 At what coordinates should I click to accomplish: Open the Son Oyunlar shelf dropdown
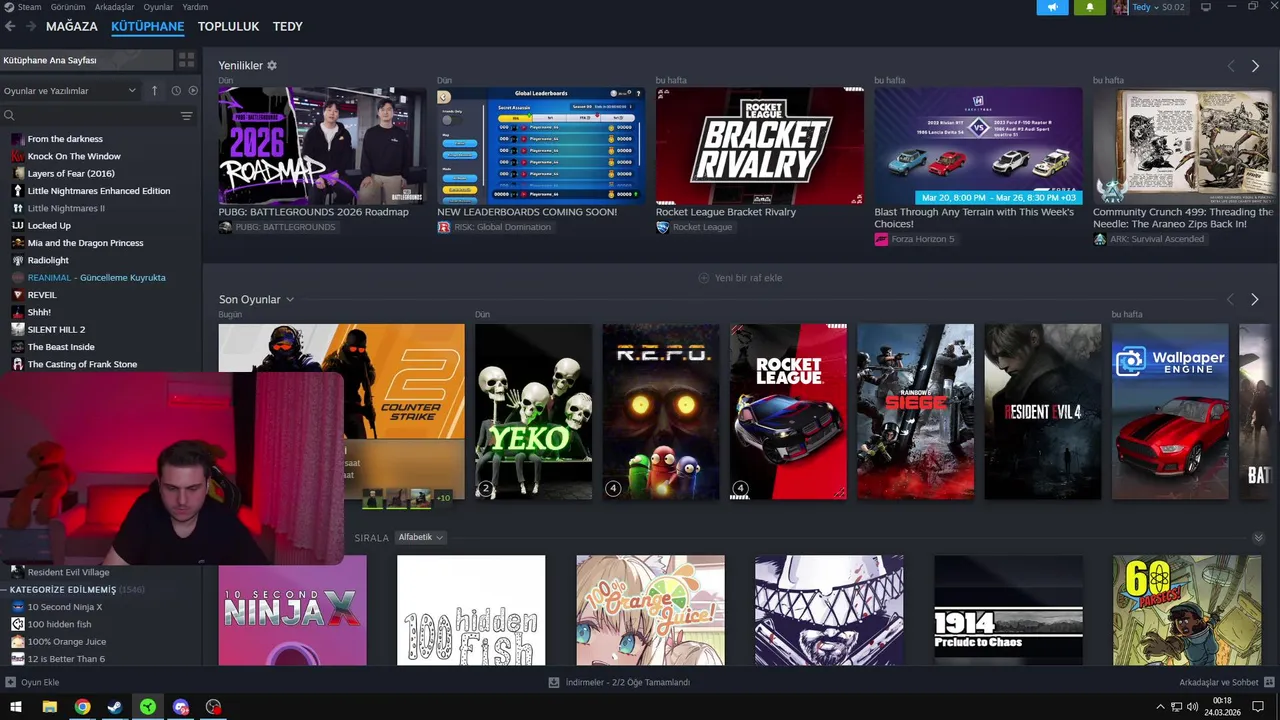pos(290,299)
